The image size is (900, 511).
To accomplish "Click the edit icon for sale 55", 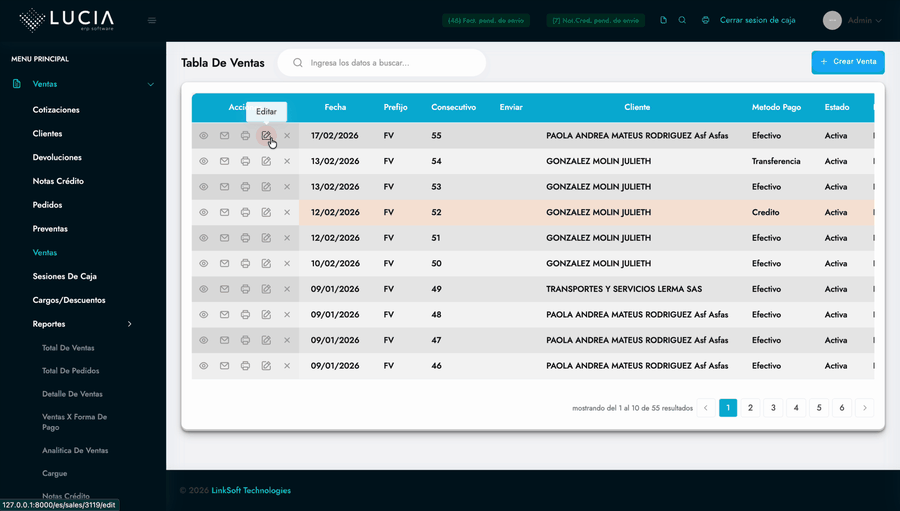I will (x=266, y=135).
